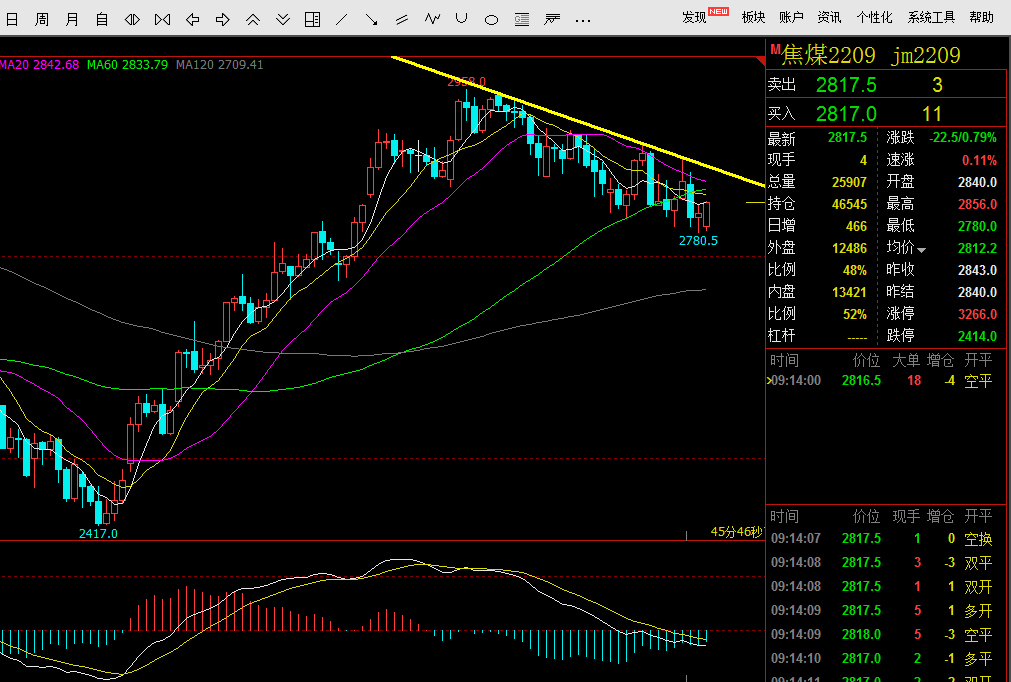Click the 内盘 value 13421
1011x682 pixels.
[849, 292]
